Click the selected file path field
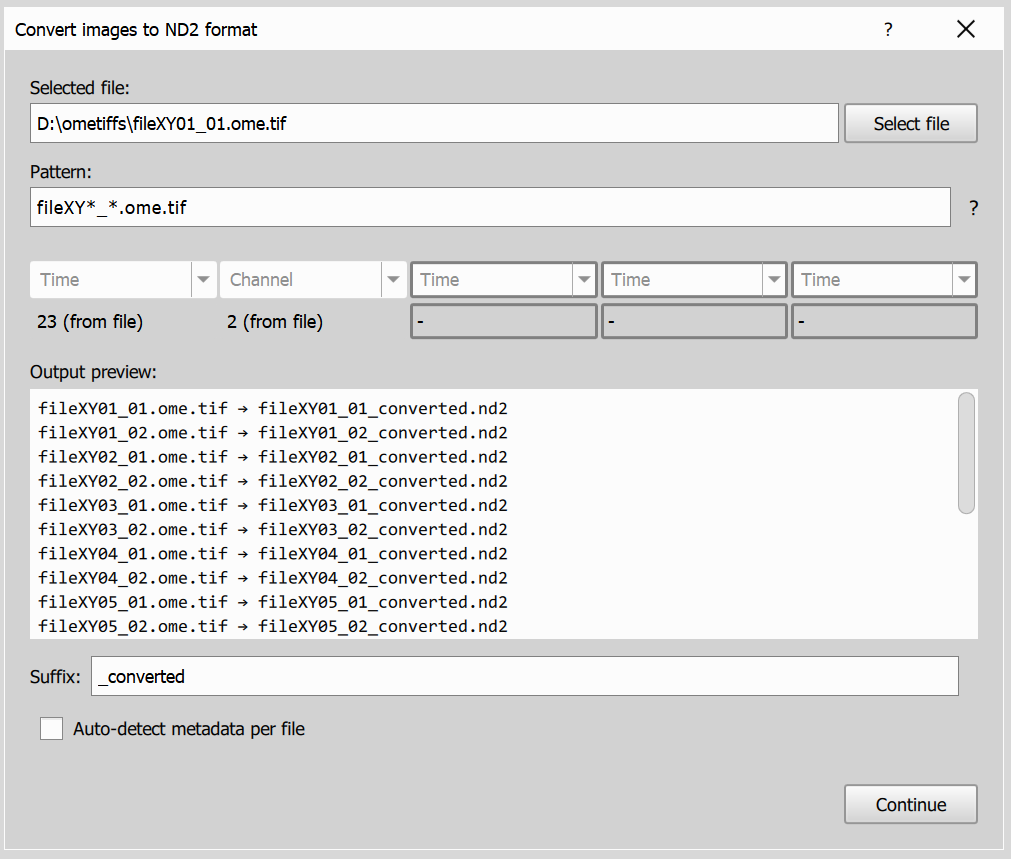This screenshot has height=859, width=1011. coord(434,123)
